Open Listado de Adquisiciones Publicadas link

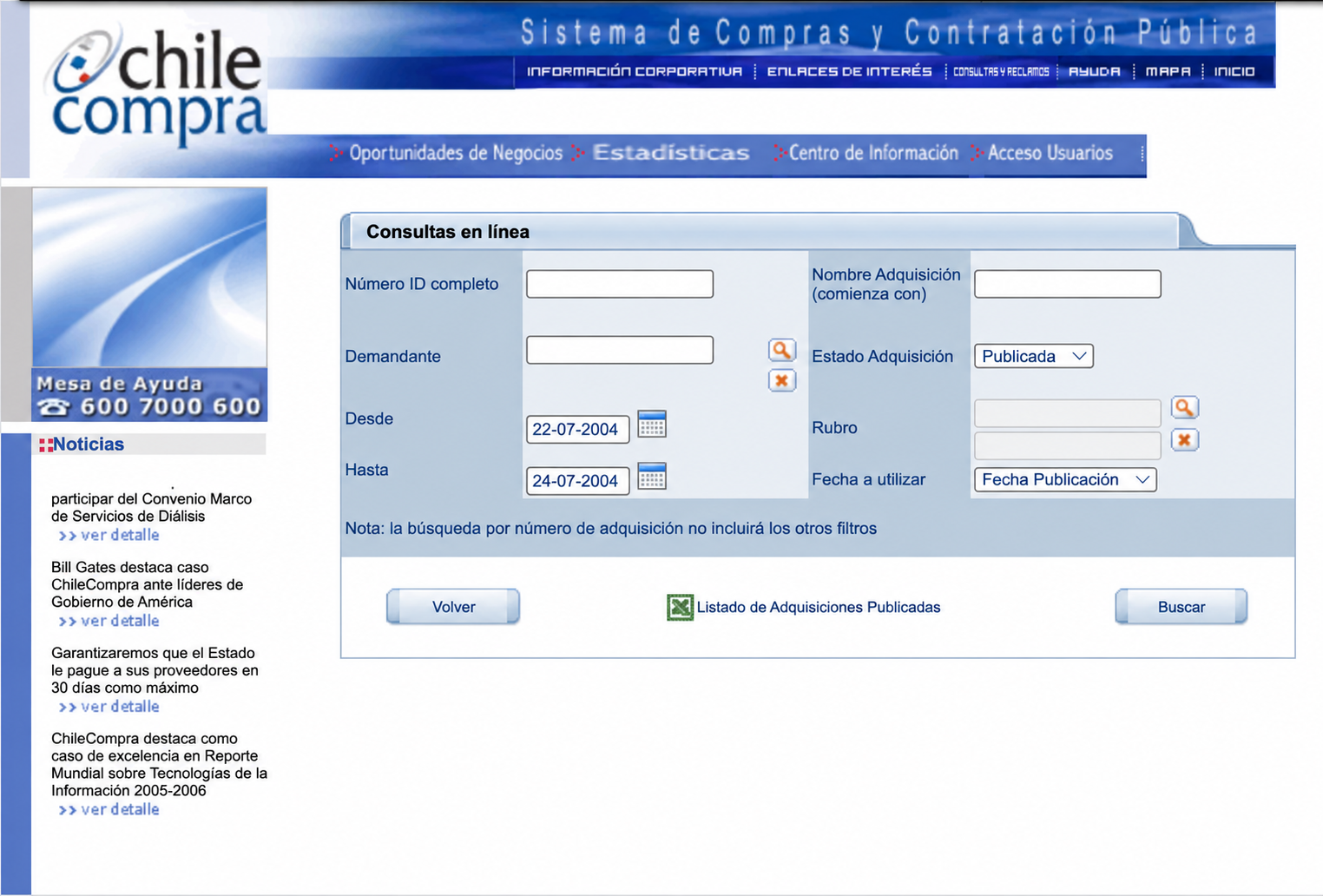pos(819,607)
